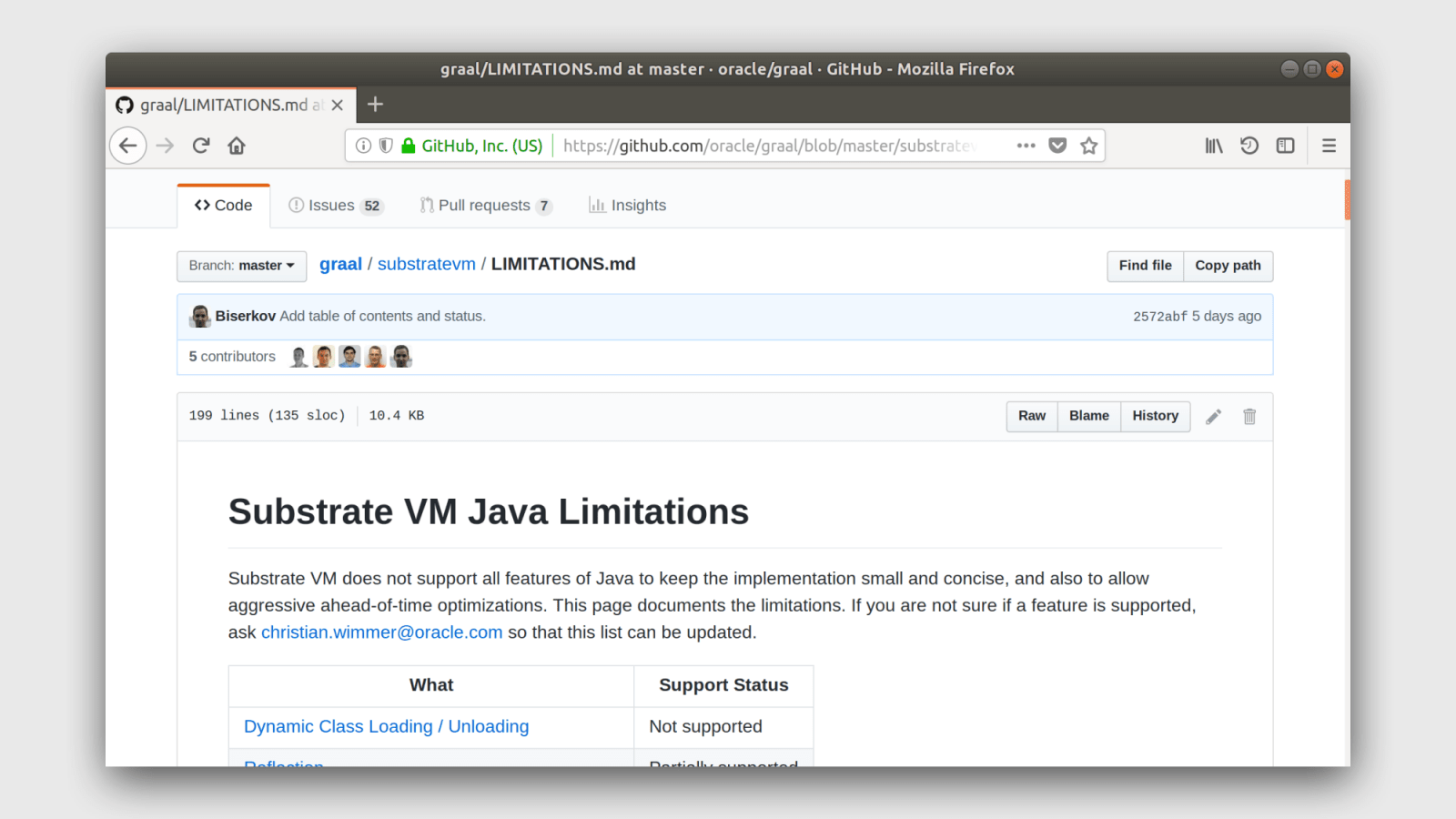This screenshot has height=819, width=1456.
Task: Click the Substrate VM Java Limitations heading
Action: pos(489,512)
